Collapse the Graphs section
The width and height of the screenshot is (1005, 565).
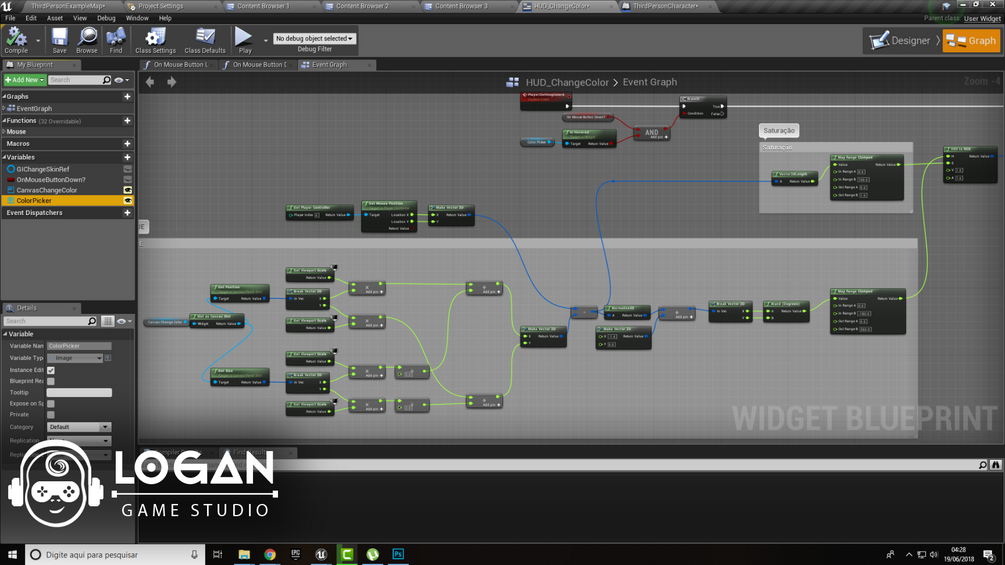(x=4, y=97)
